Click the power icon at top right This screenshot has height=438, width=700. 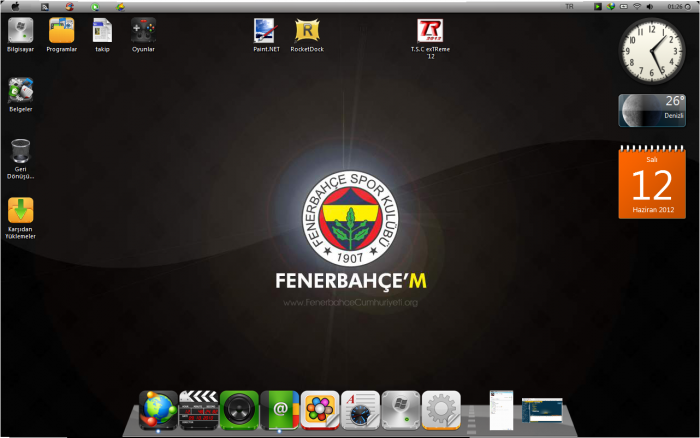coord(688,7)
